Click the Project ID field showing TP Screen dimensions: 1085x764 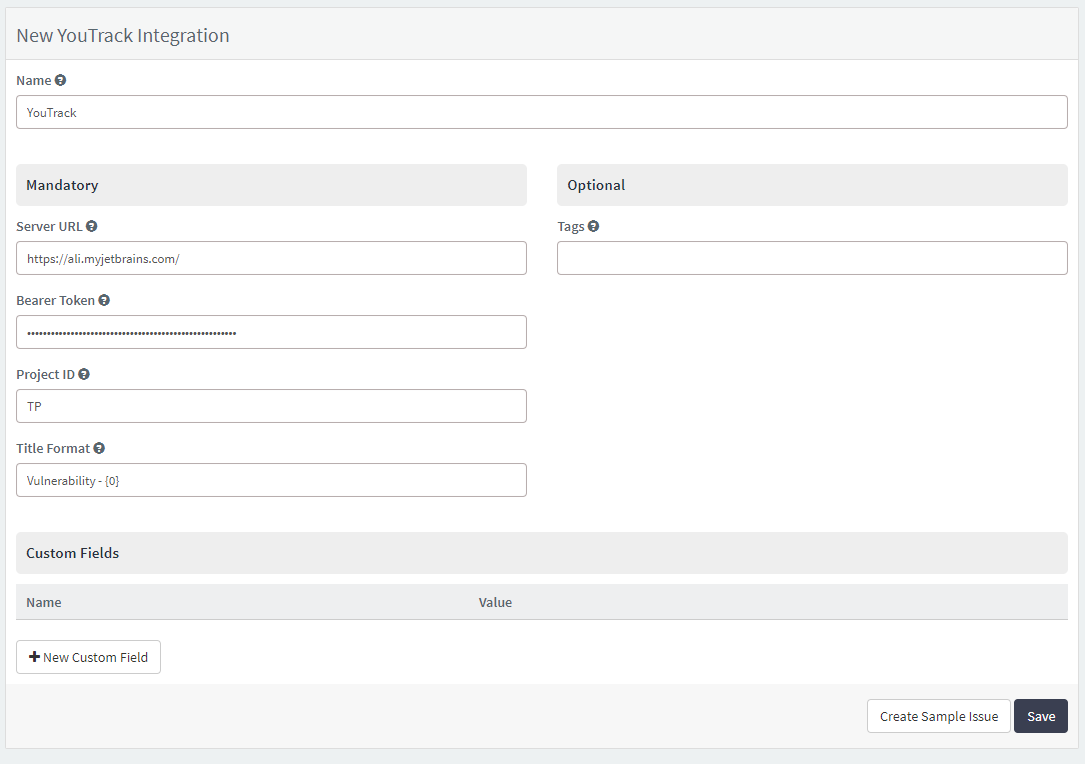point(271,406)
